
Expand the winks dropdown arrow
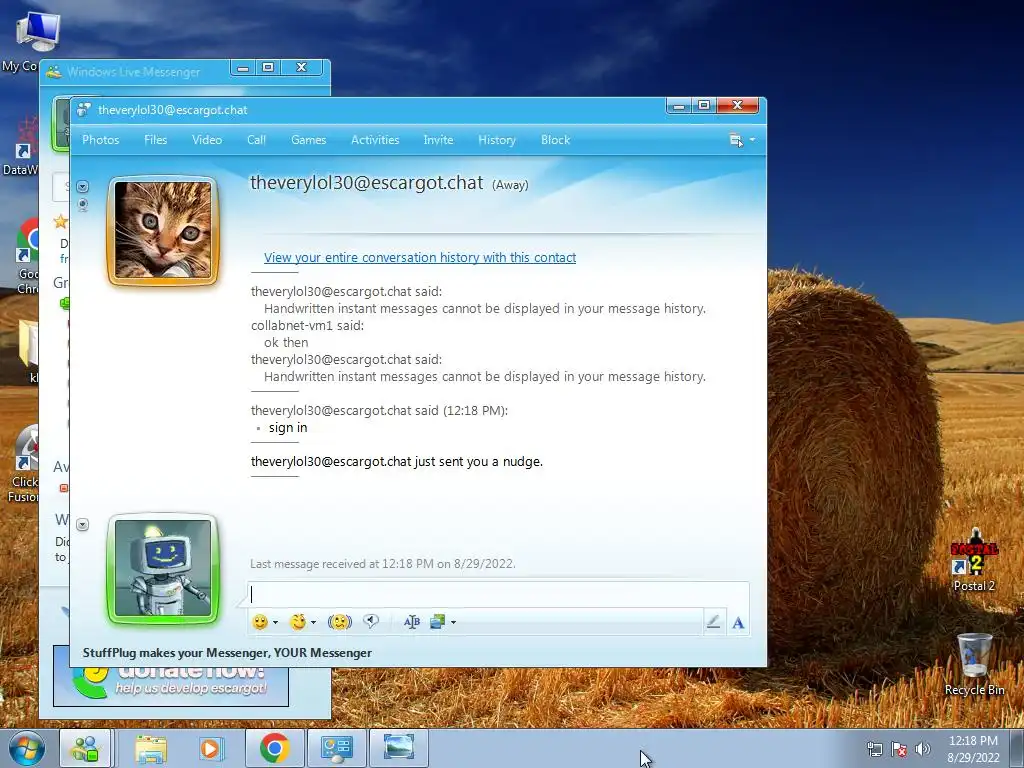(x=313, y=622)
